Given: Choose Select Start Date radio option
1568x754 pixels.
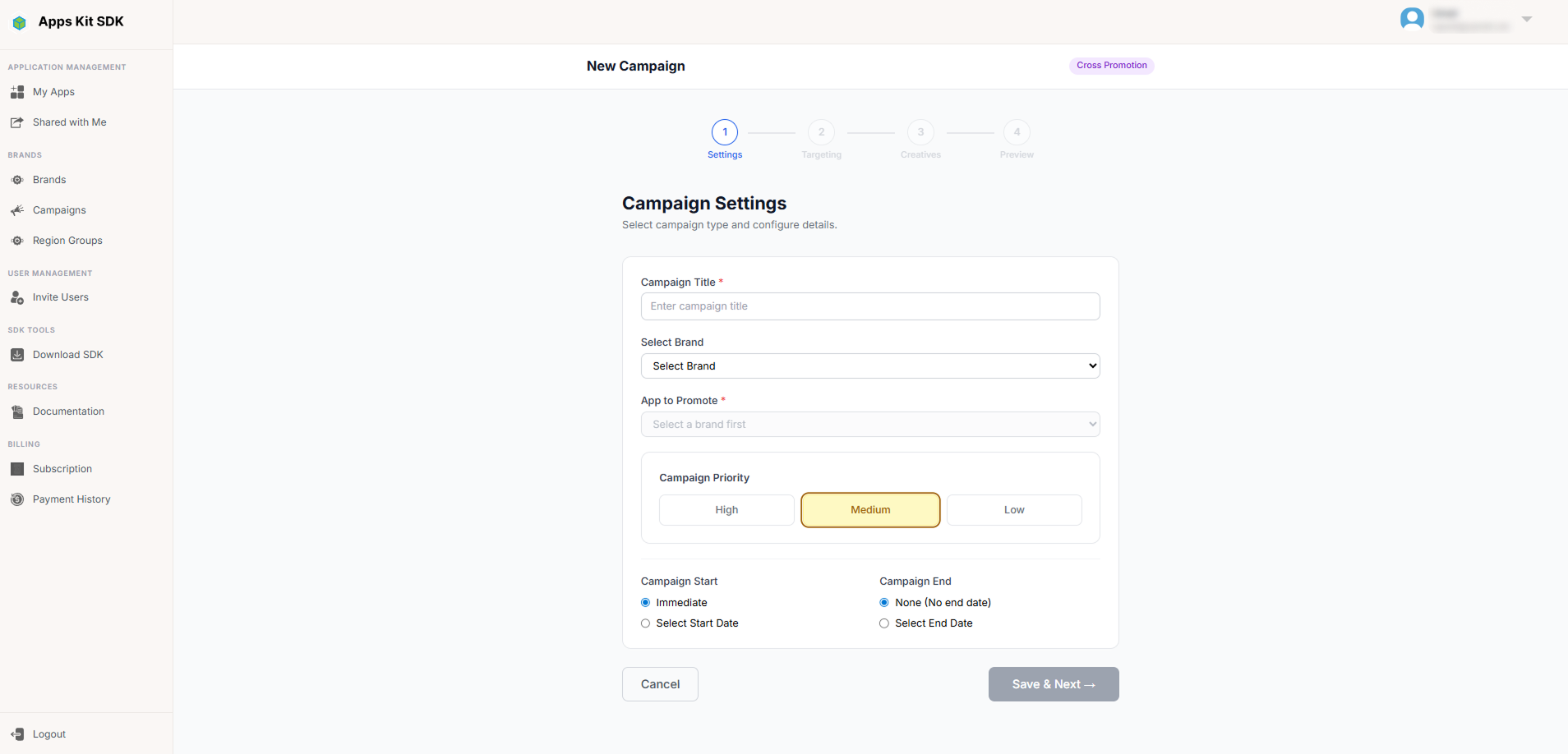Looking at the screenshot, I should click(x=646, y=623).
